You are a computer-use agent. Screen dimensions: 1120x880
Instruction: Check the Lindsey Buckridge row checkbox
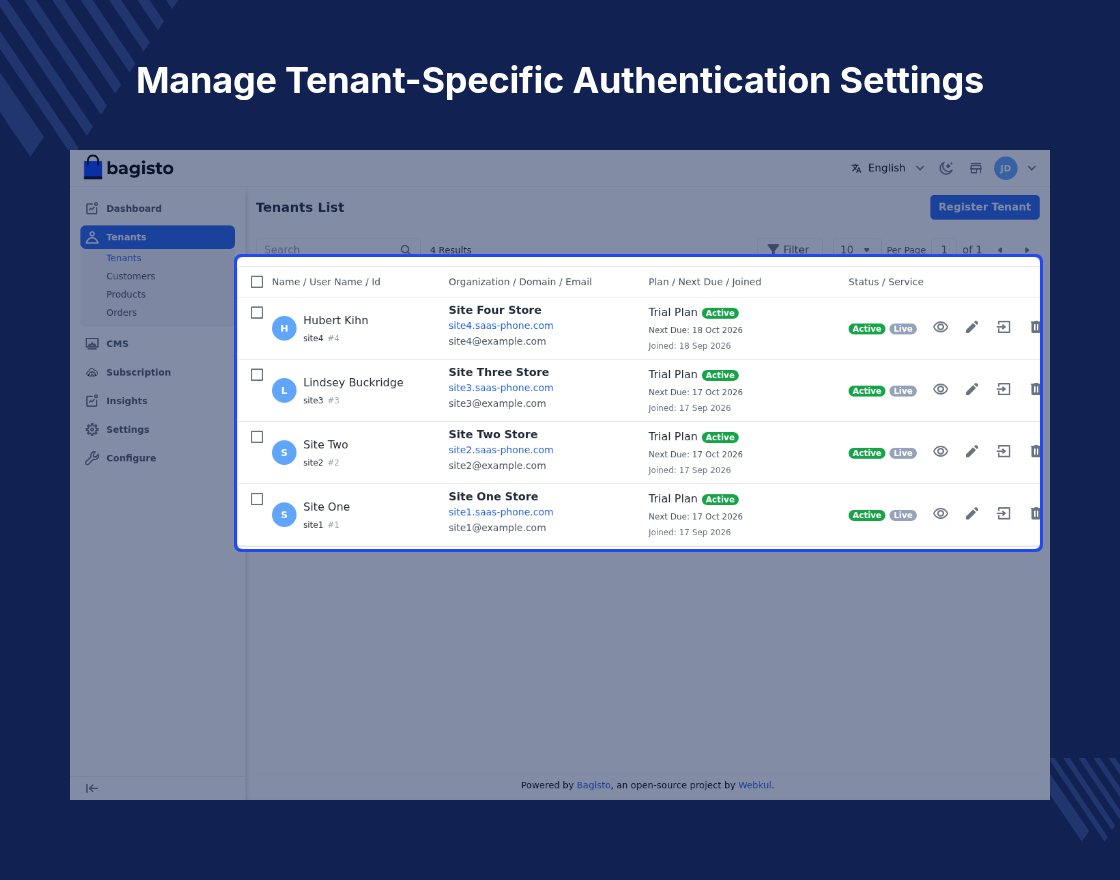[257, 375]
